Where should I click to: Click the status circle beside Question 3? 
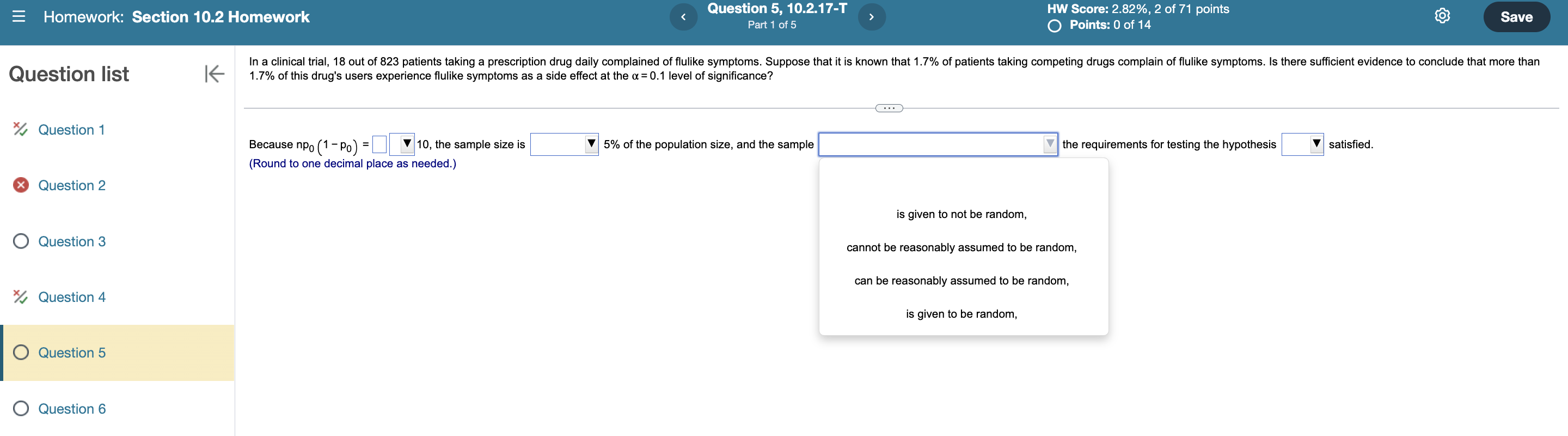tap(20, 241)
